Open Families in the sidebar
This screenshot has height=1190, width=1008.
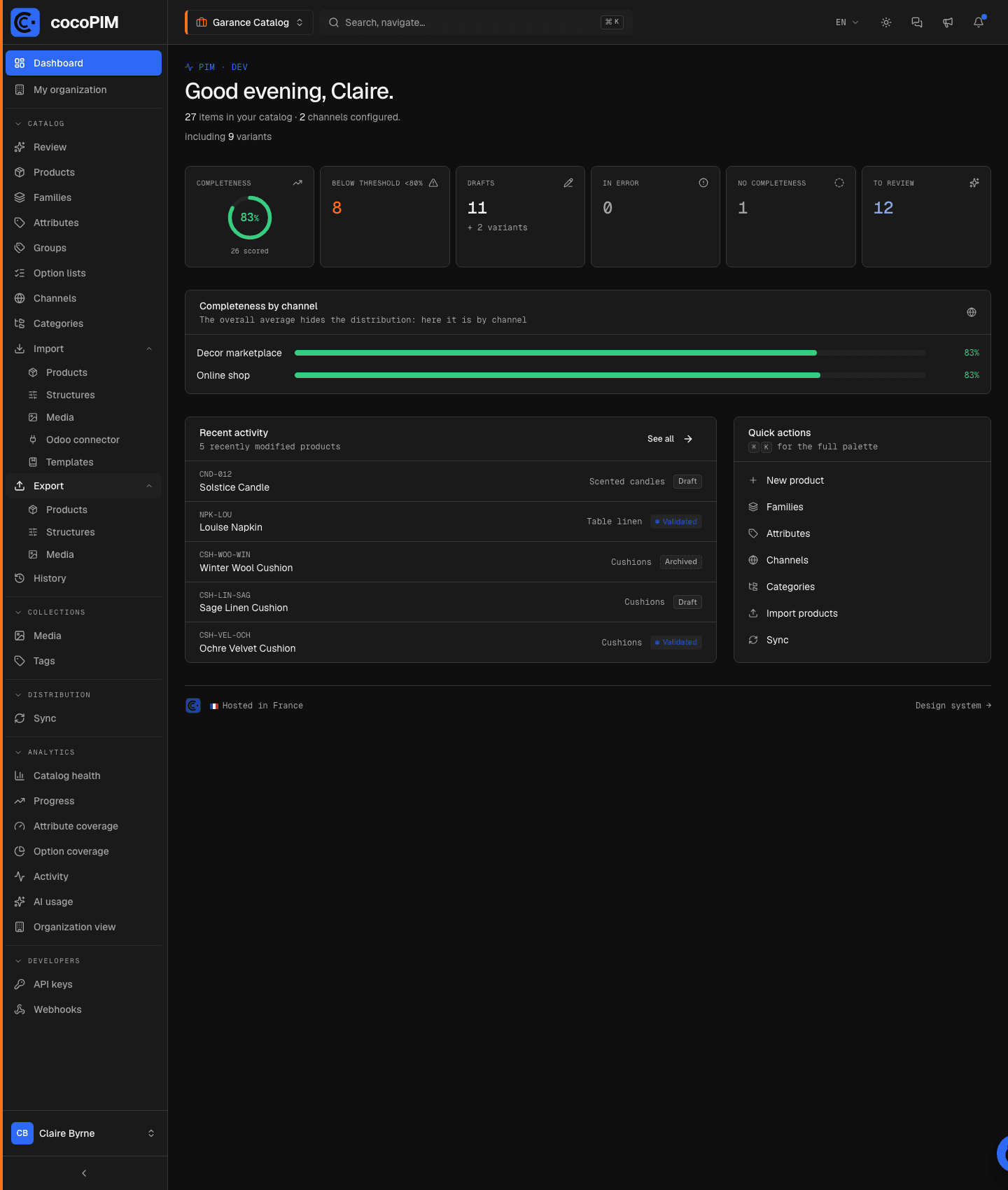84,197
